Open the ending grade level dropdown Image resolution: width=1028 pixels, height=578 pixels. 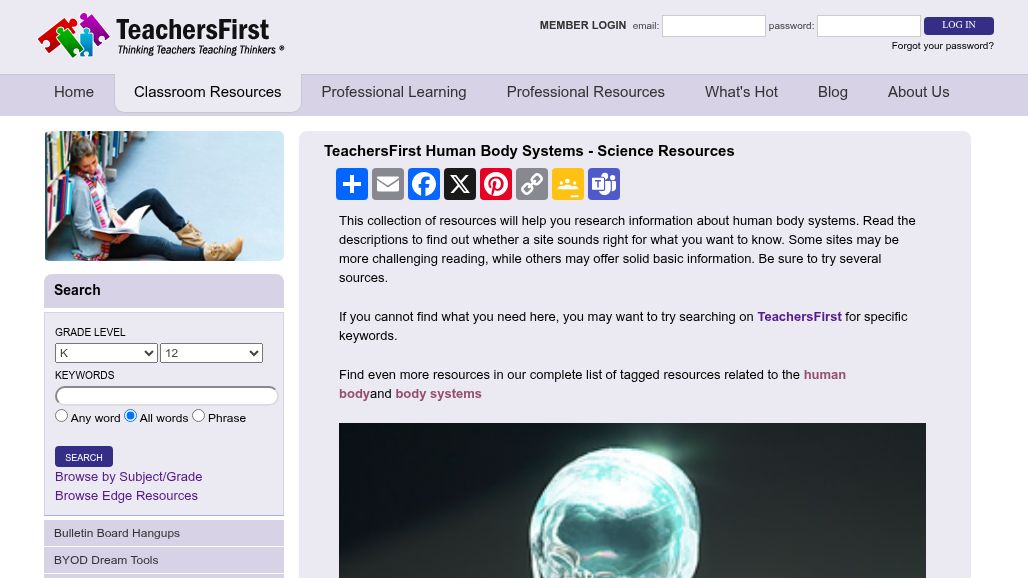coord(211,353)
